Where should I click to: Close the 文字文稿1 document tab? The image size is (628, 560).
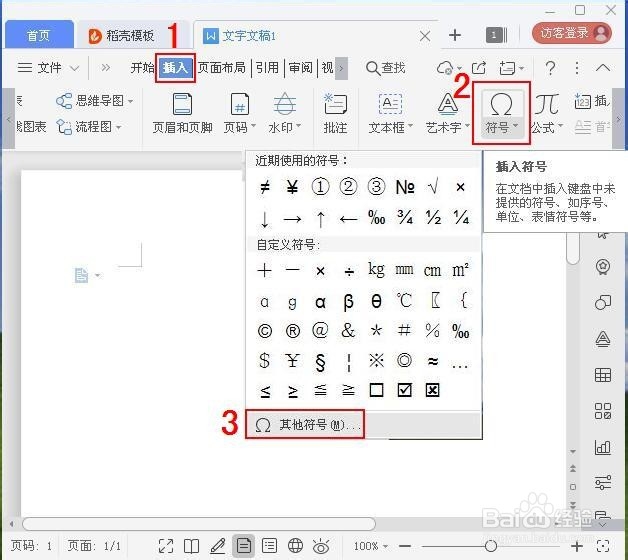point(425,36)
